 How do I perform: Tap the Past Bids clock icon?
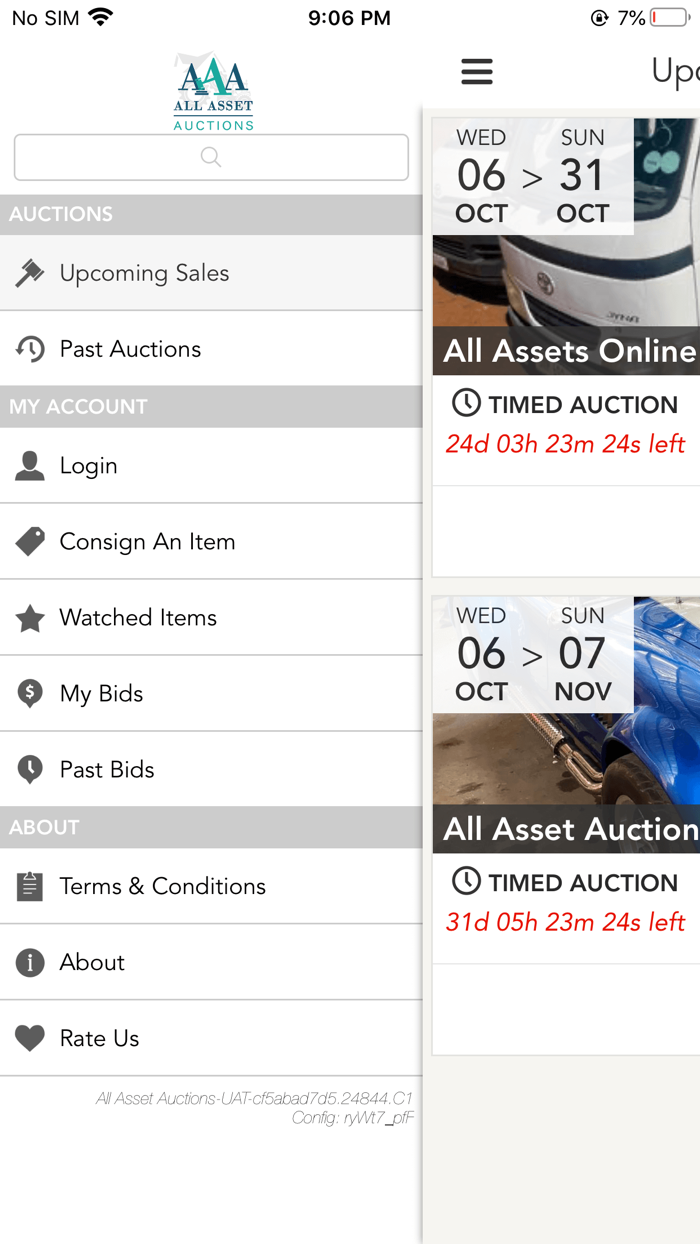coord(31,769)
